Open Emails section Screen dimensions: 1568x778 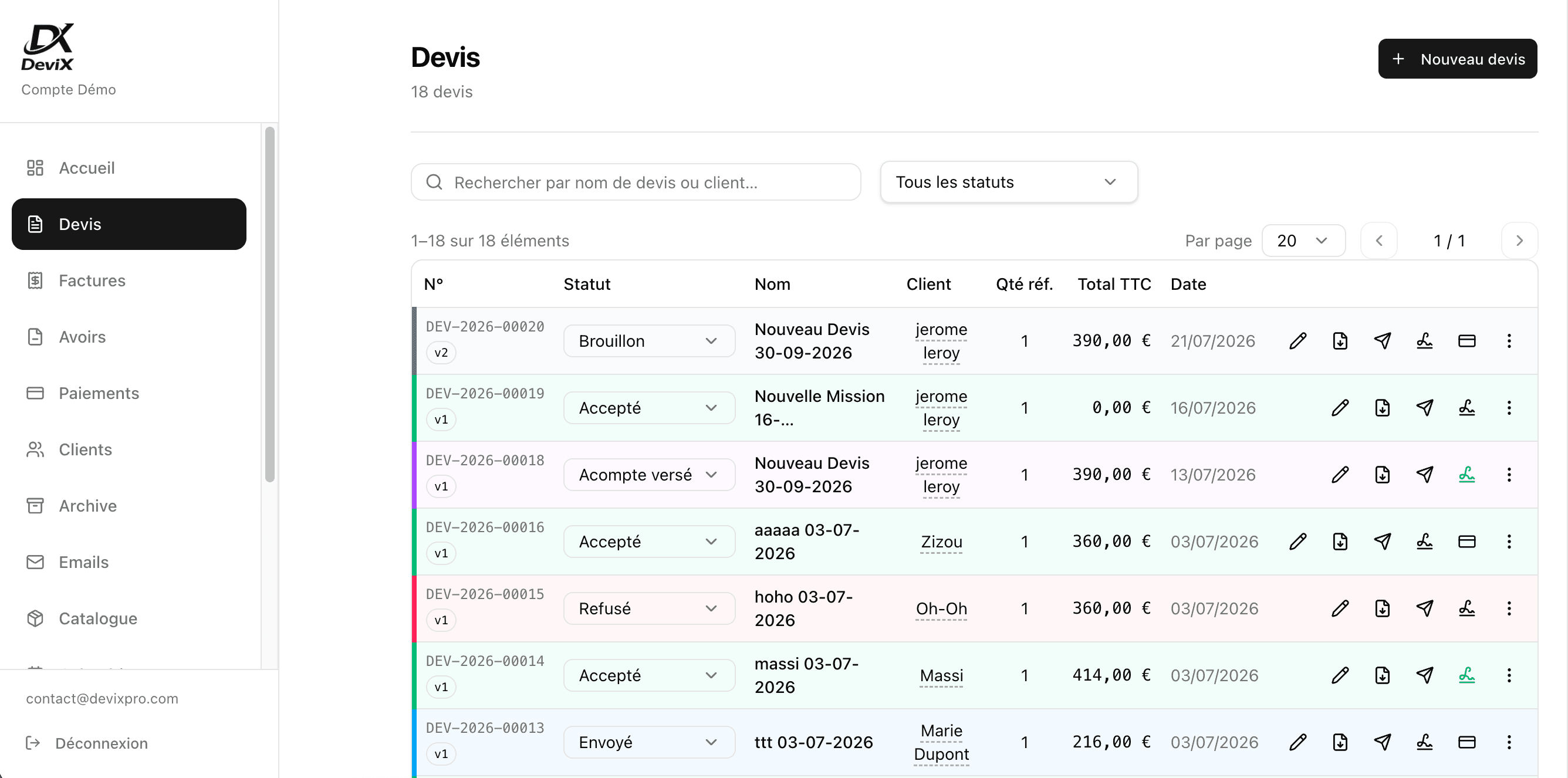129,563
